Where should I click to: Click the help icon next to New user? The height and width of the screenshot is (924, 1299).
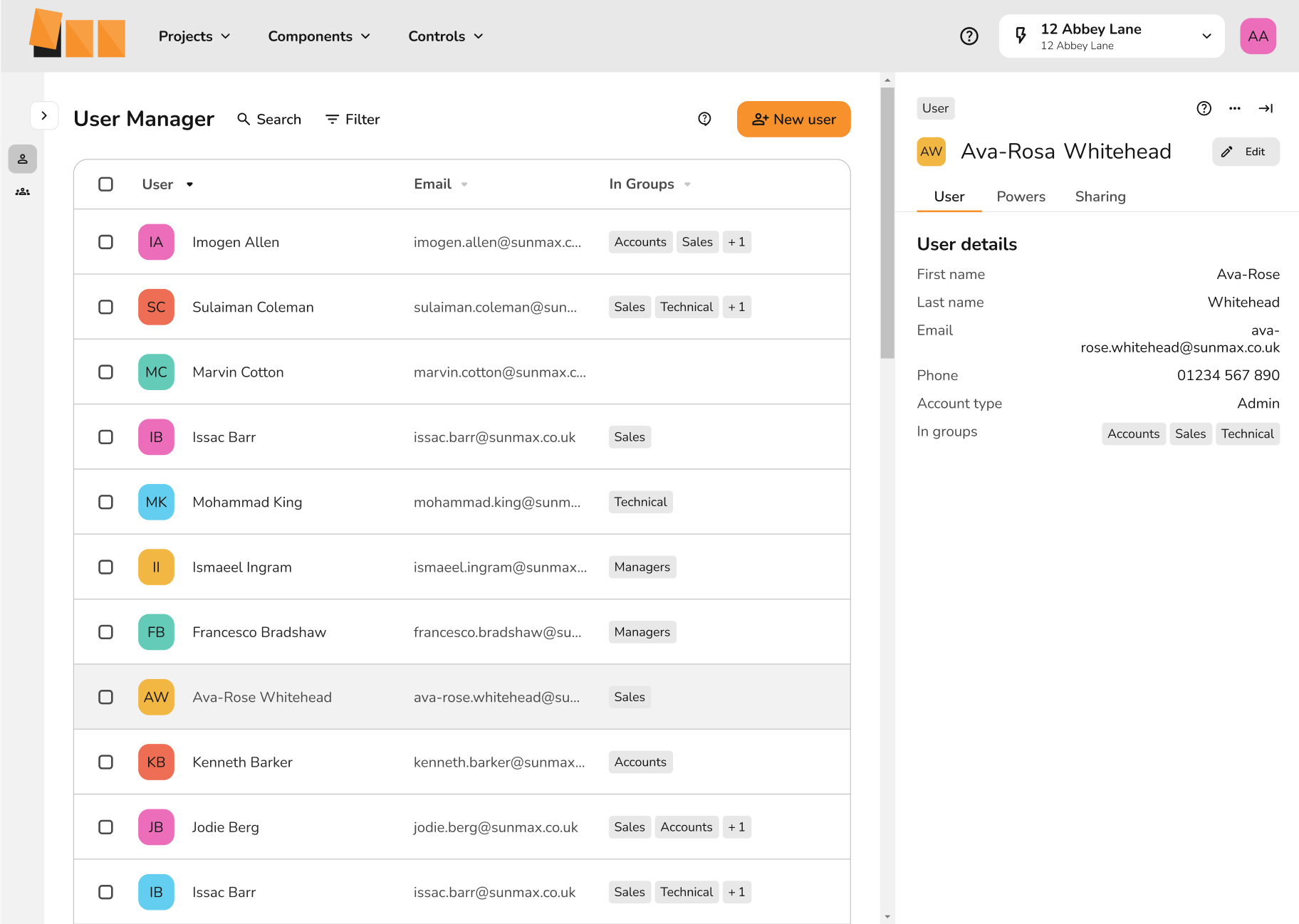click(704, 119)
